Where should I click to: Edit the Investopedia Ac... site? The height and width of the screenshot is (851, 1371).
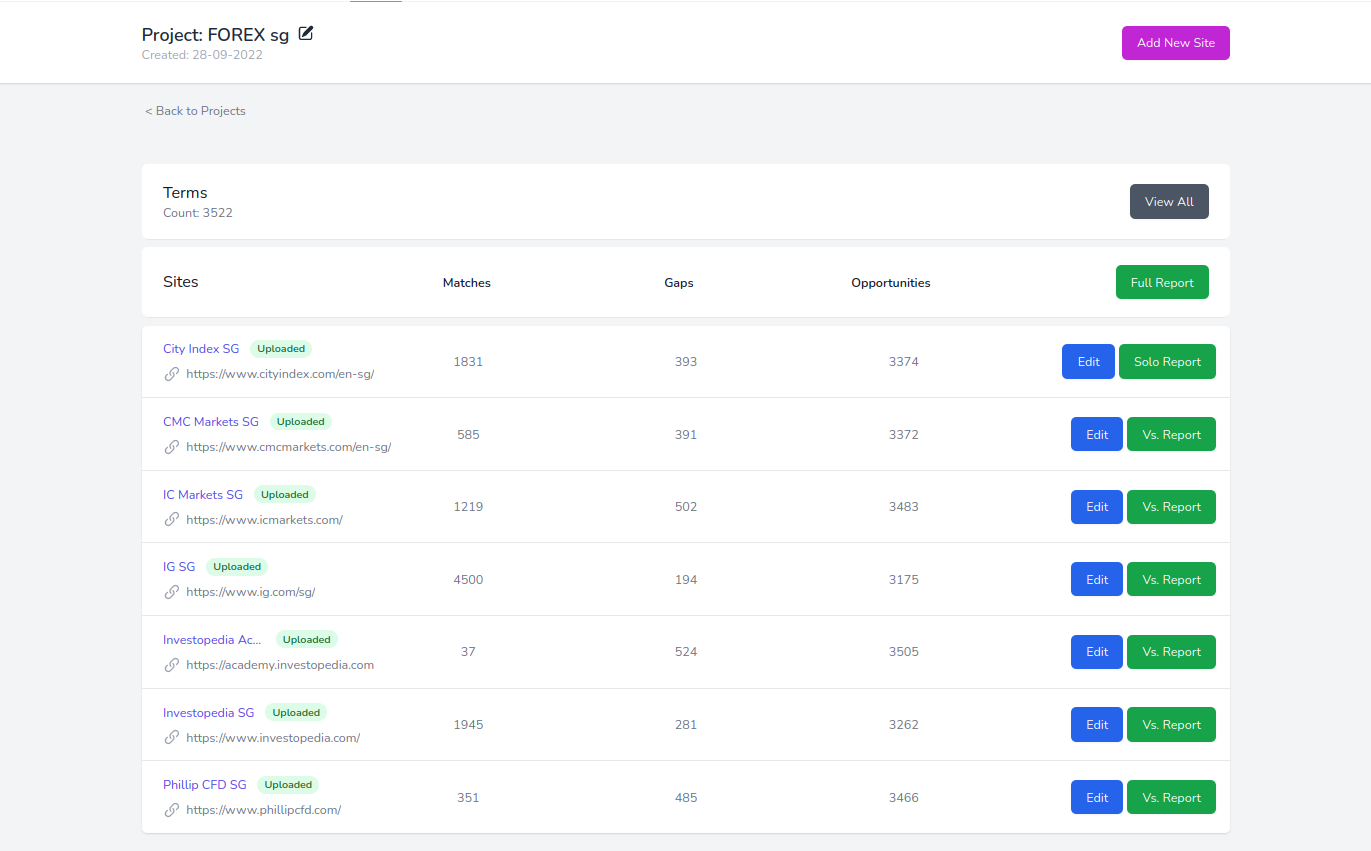point(1097,652)
